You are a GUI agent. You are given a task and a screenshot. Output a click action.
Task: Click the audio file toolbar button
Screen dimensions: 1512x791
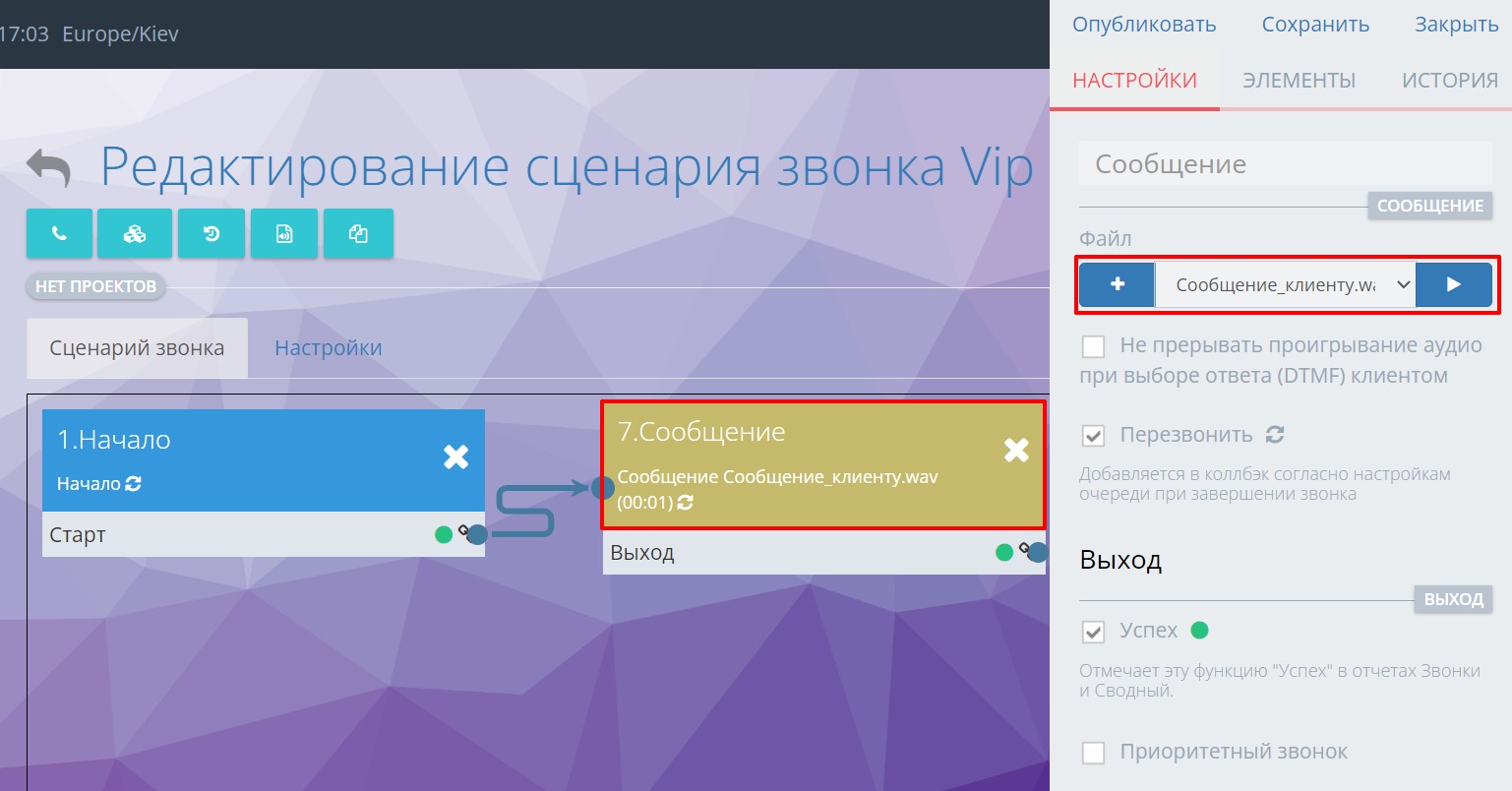pyautogui.click(x=284, y=233)
